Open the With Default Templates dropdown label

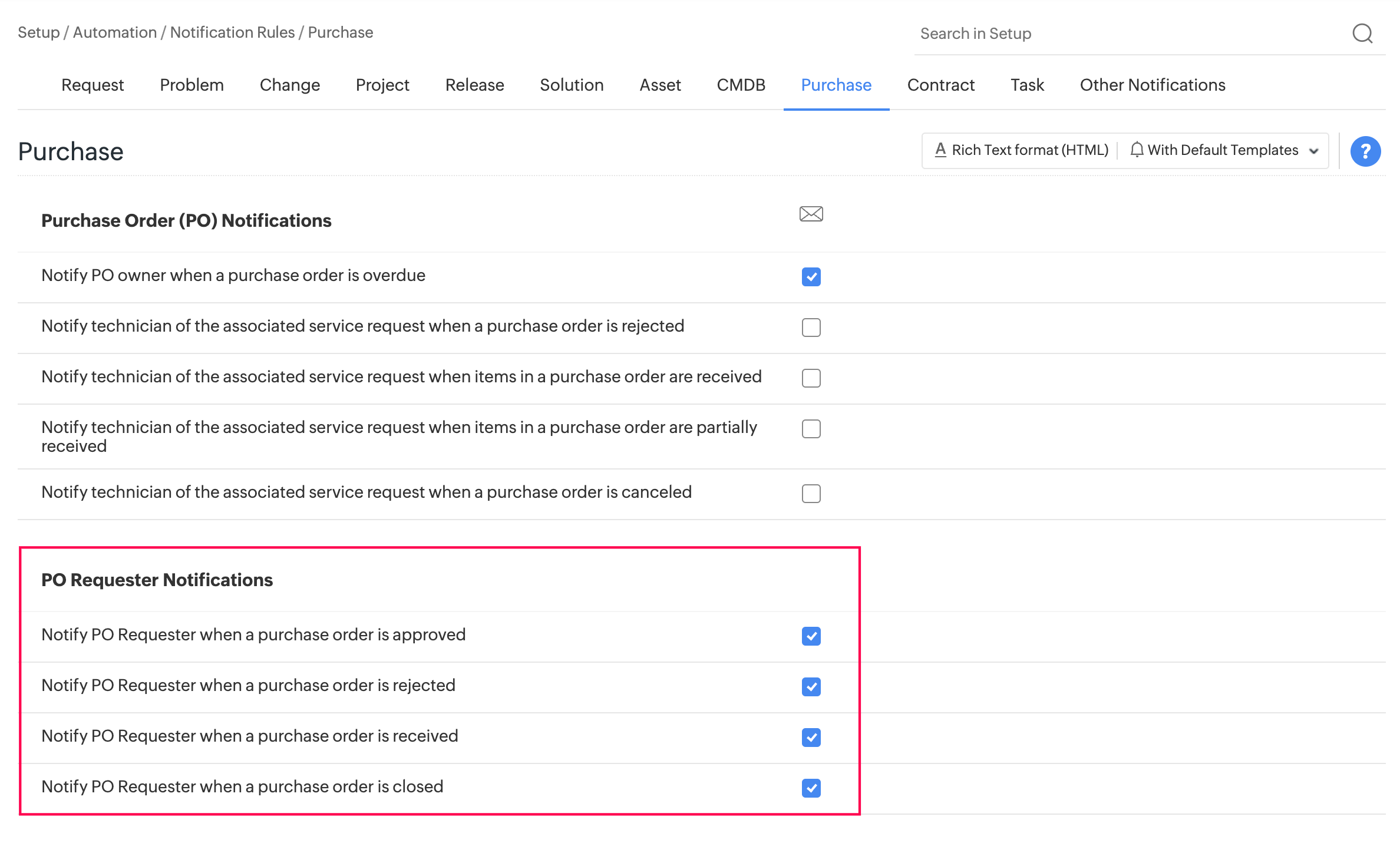point(1223,150)
